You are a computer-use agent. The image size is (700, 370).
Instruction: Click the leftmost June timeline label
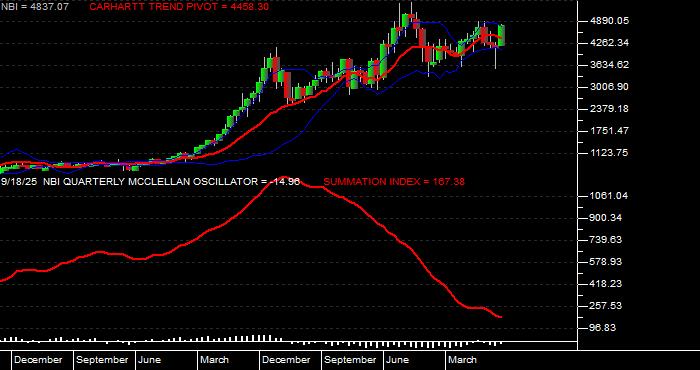click(x=149, y=360)
